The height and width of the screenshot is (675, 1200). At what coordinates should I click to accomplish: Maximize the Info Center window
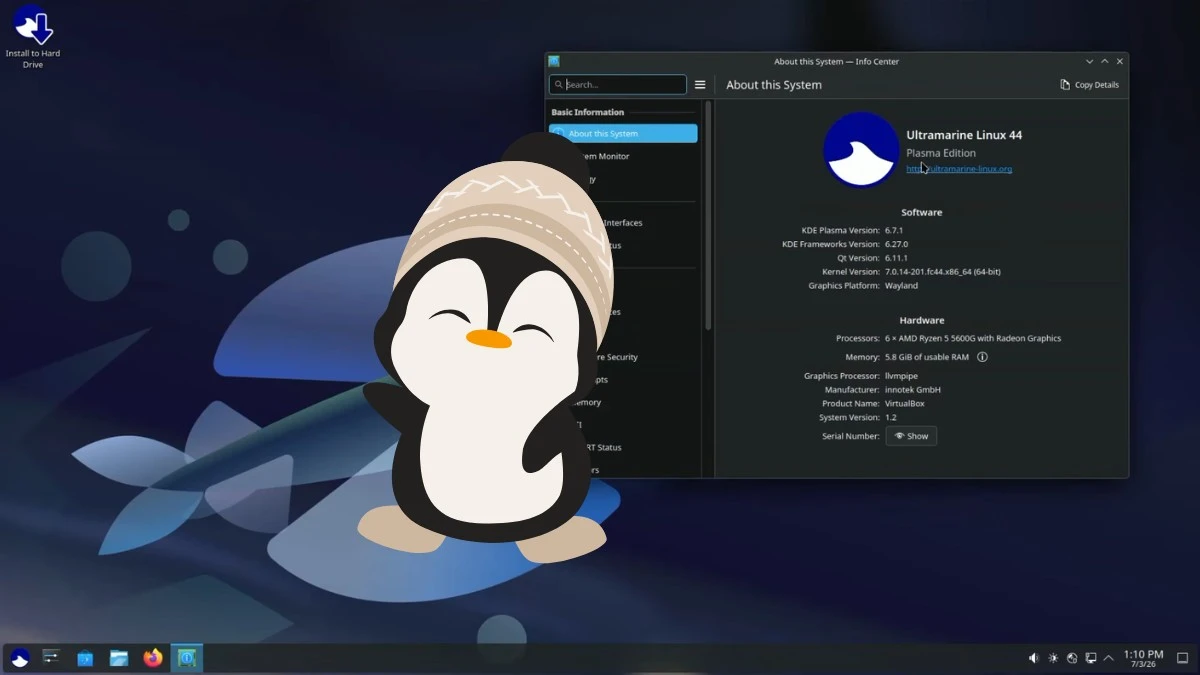coord(1105,61)
